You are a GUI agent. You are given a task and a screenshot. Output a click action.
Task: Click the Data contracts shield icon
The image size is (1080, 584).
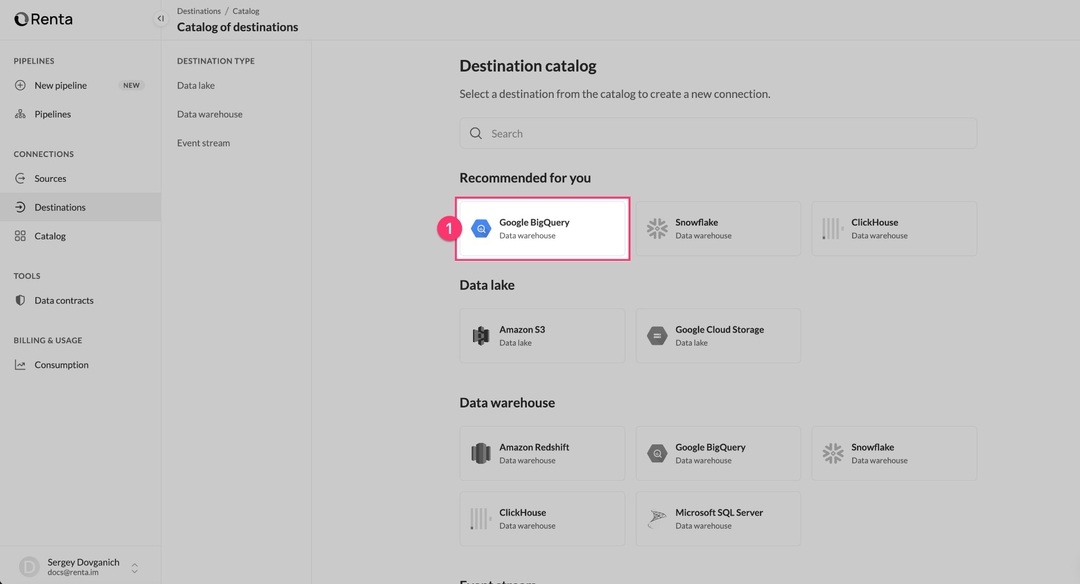tap(20, 299)
